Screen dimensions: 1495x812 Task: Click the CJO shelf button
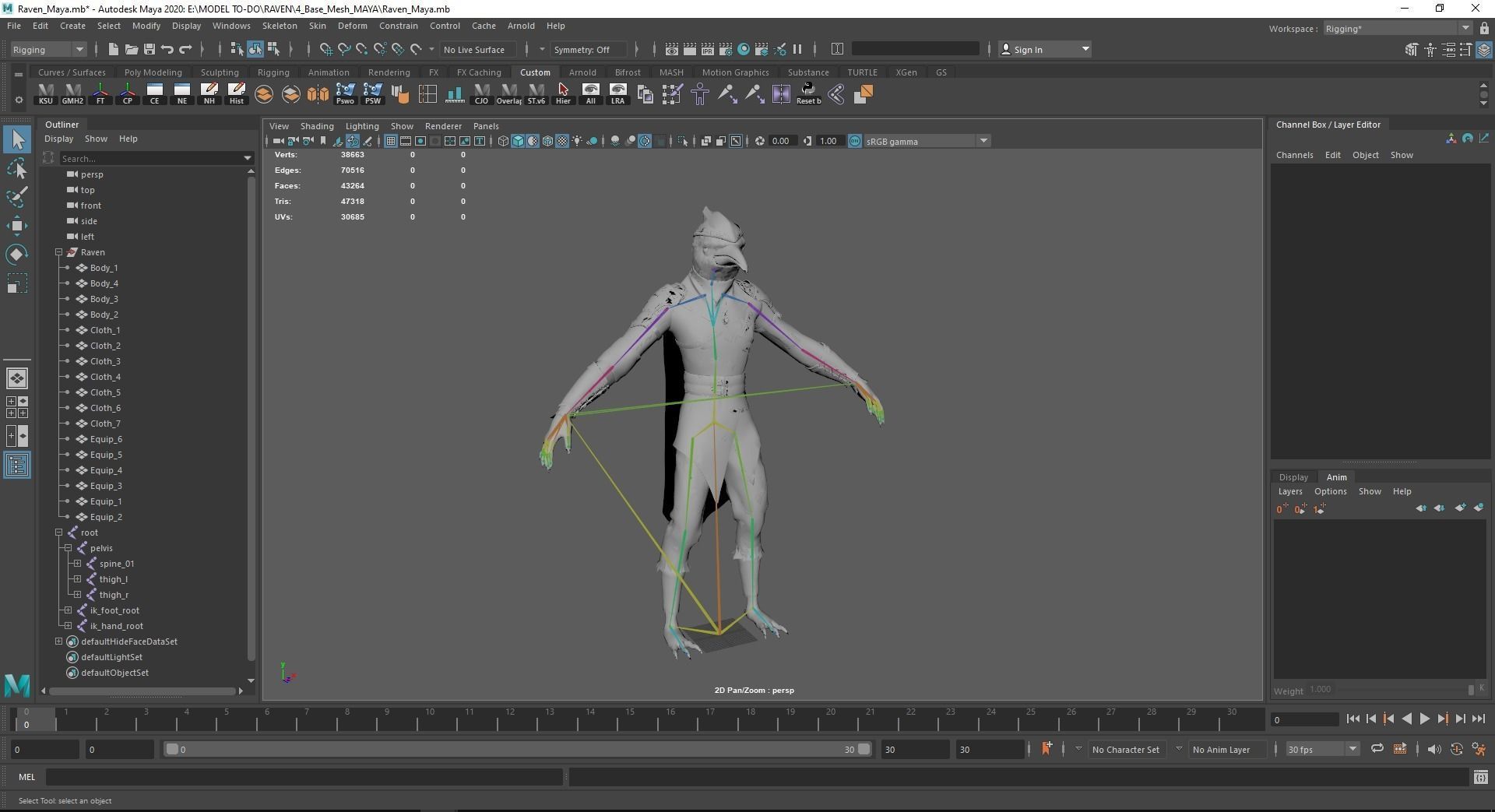(481, 94)
